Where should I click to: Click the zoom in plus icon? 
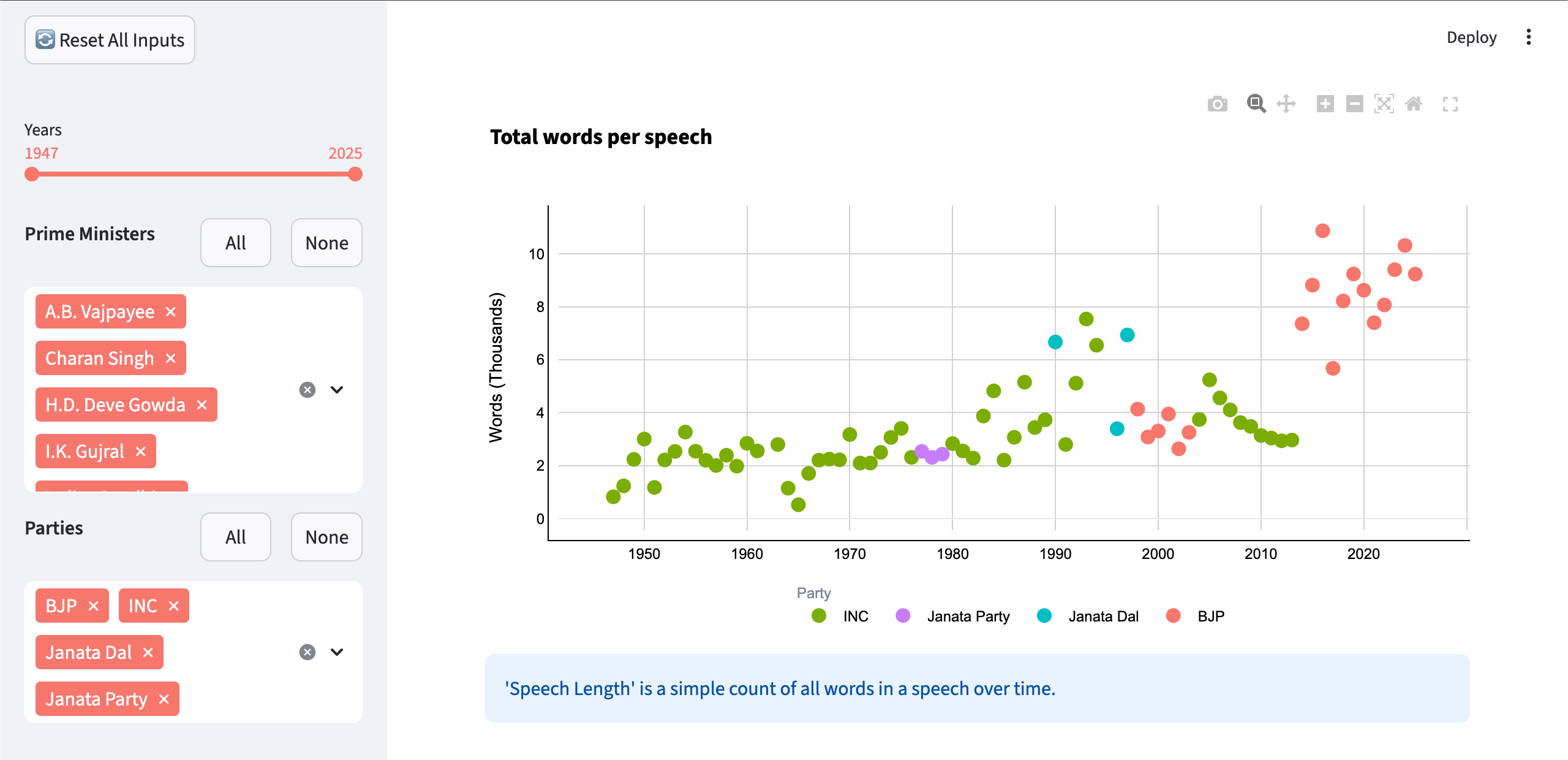(1325, 104)
